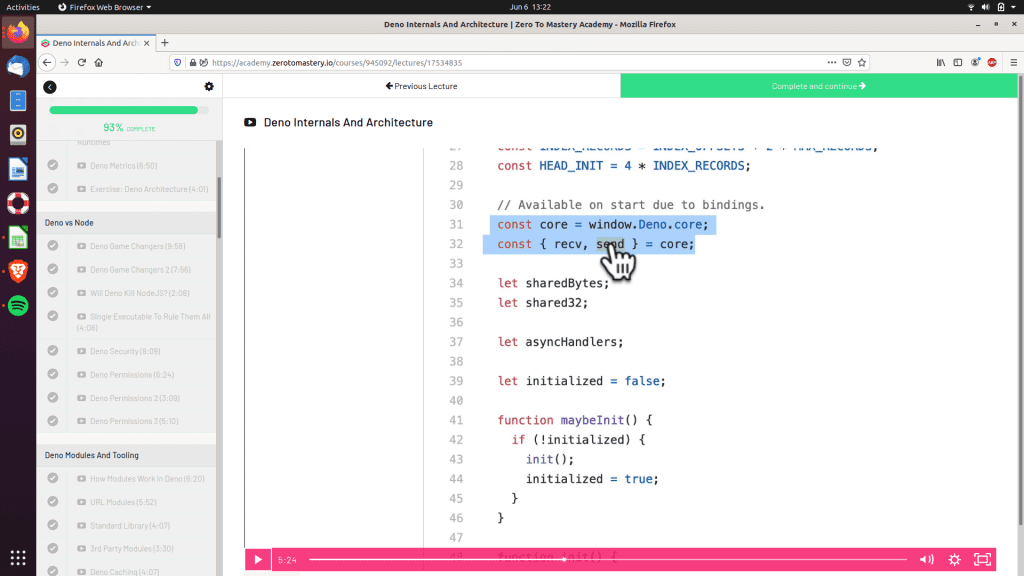
Task: Launch Brave browser from dock
Action: pos(18,271)
